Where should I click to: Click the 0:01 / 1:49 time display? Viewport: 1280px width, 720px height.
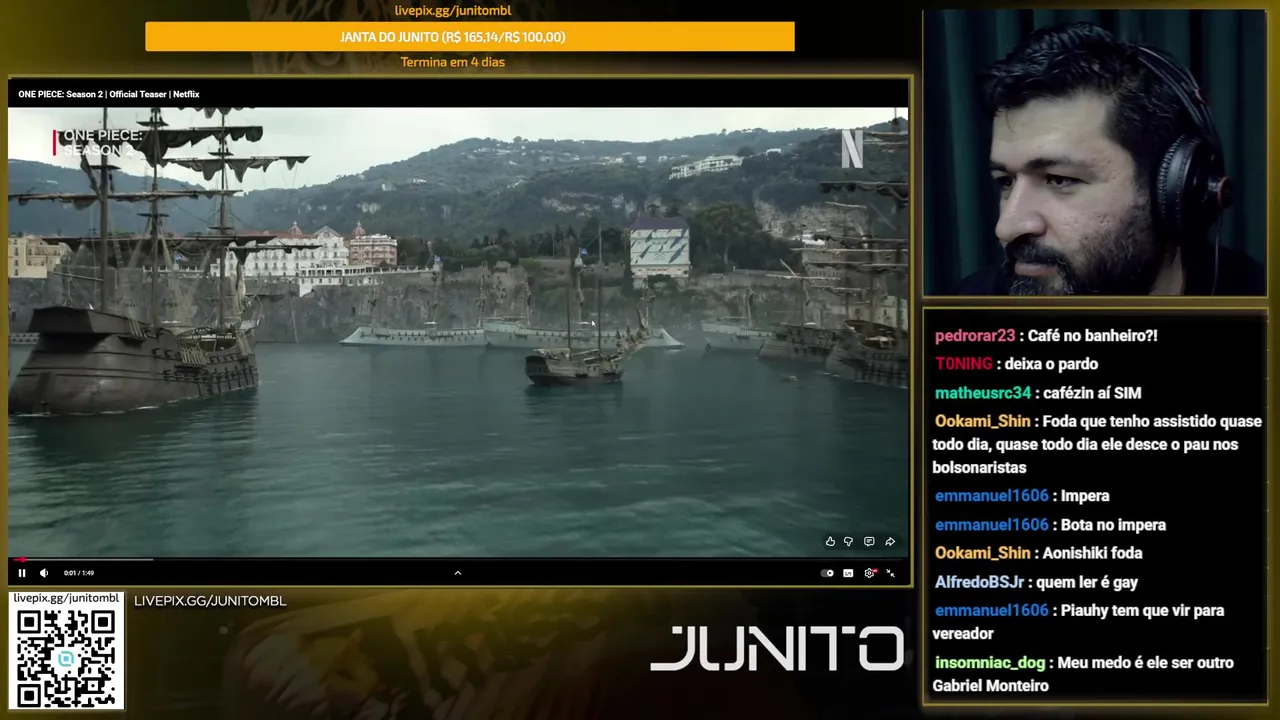[x=79, y=573]
